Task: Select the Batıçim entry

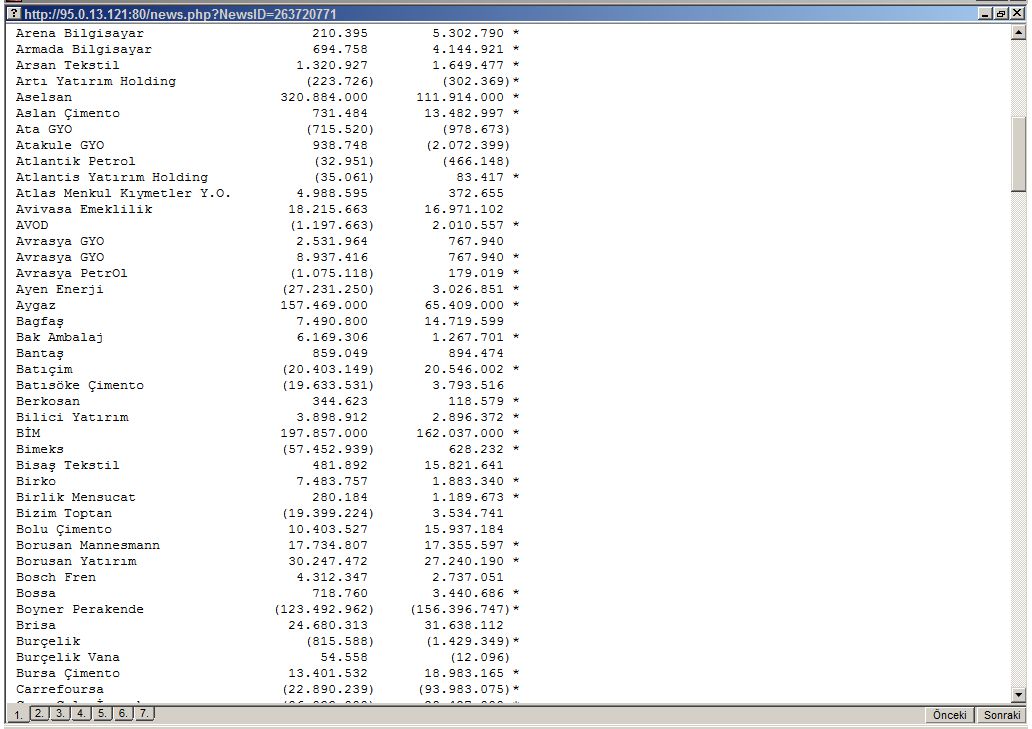Action: click(44, 369)
